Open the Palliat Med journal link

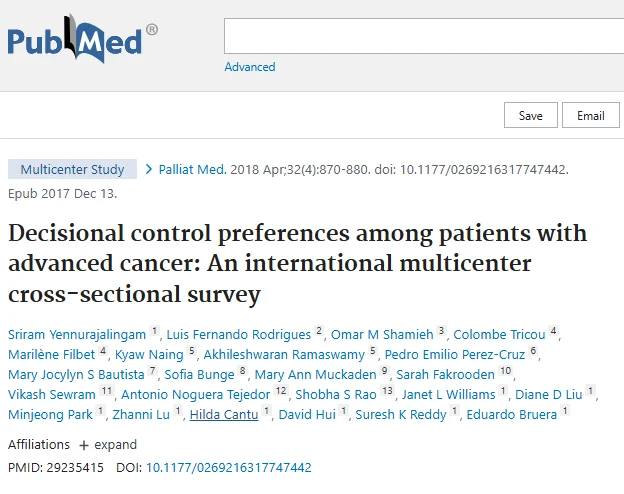click(192, 170)
